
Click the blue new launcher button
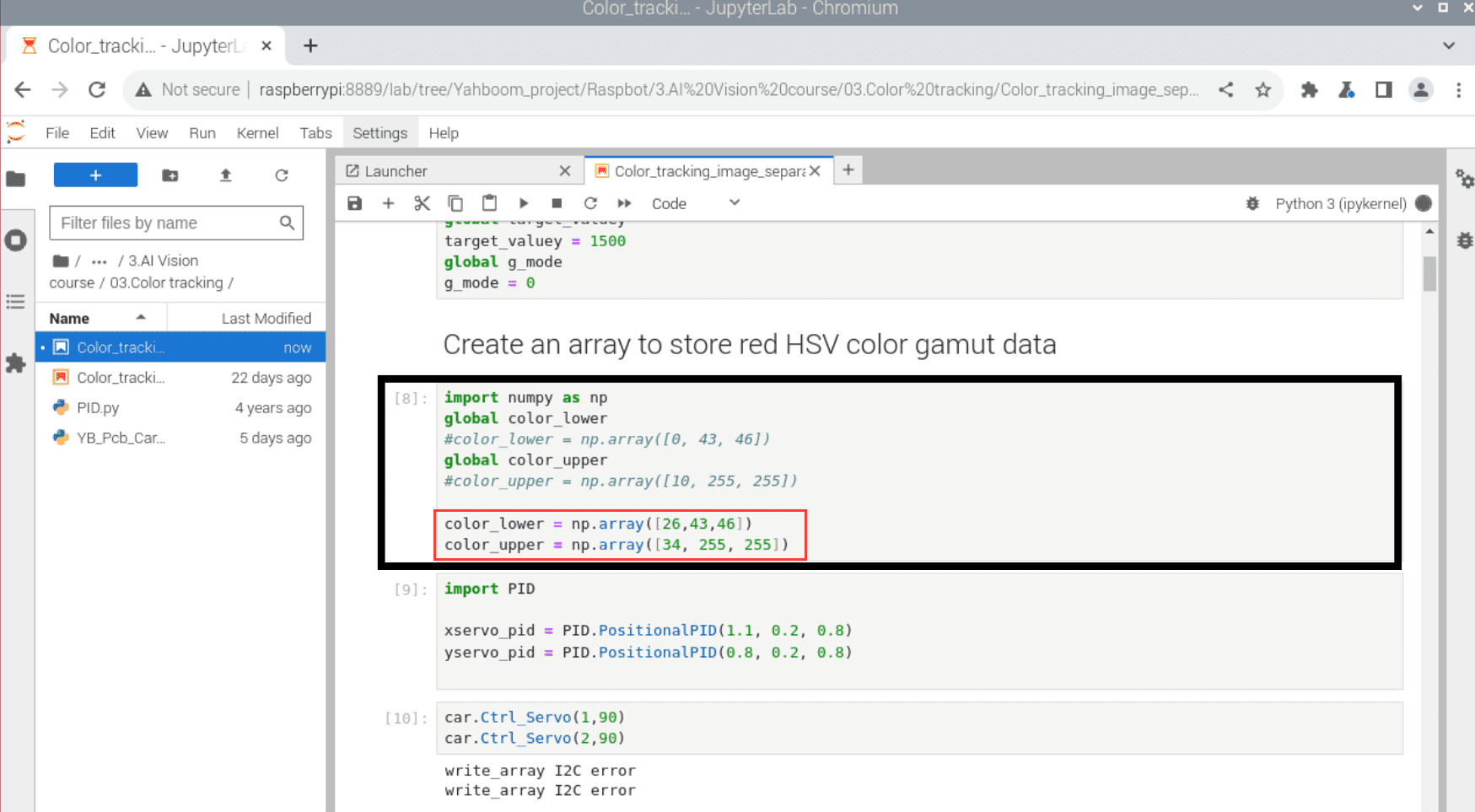[95, 175]
